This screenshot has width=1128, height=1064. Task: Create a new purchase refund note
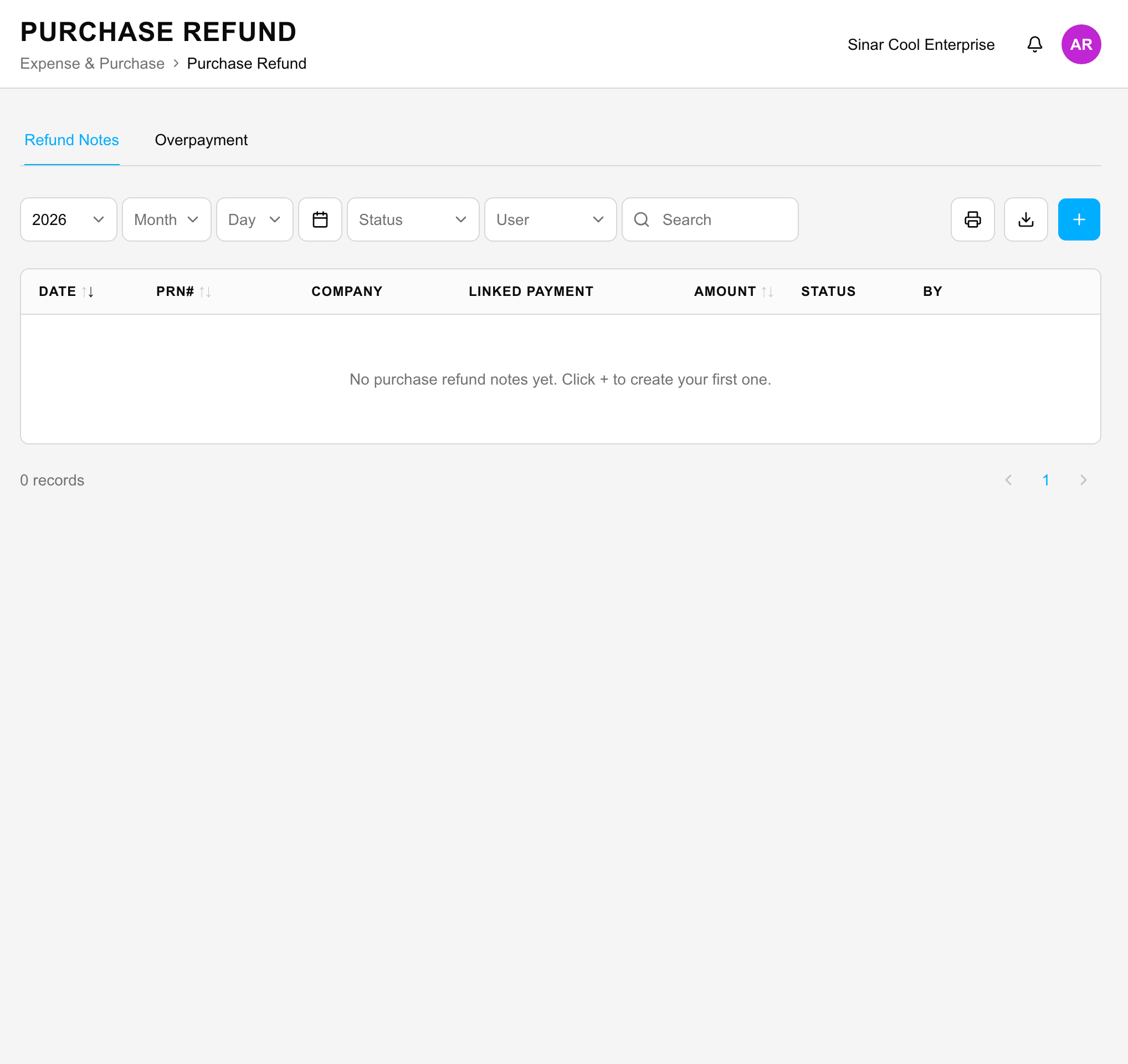point(1079,219)
